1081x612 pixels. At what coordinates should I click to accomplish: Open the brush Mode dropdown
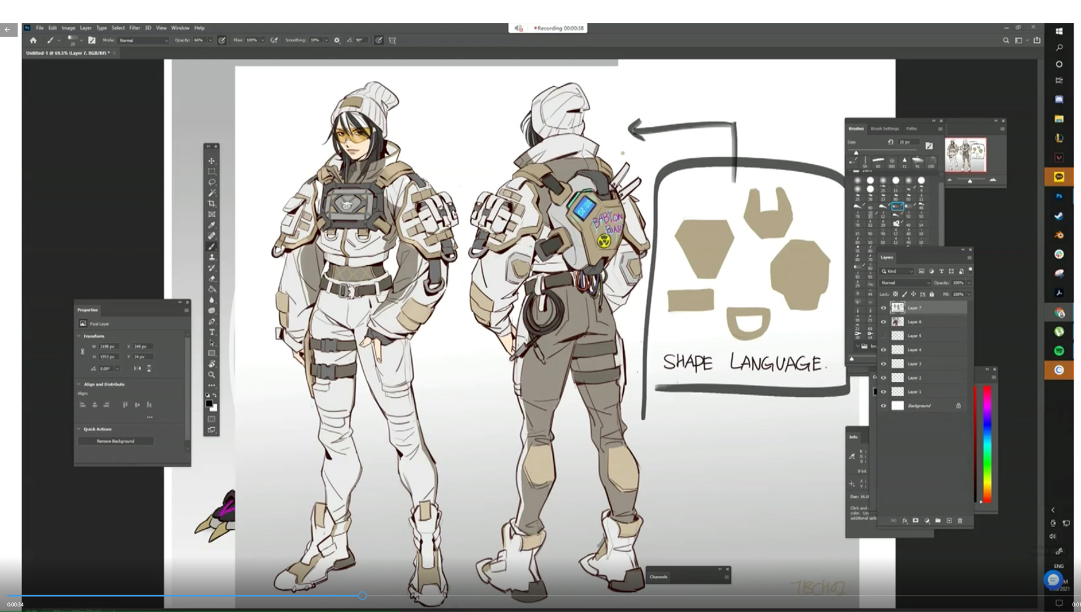(143, 41)
